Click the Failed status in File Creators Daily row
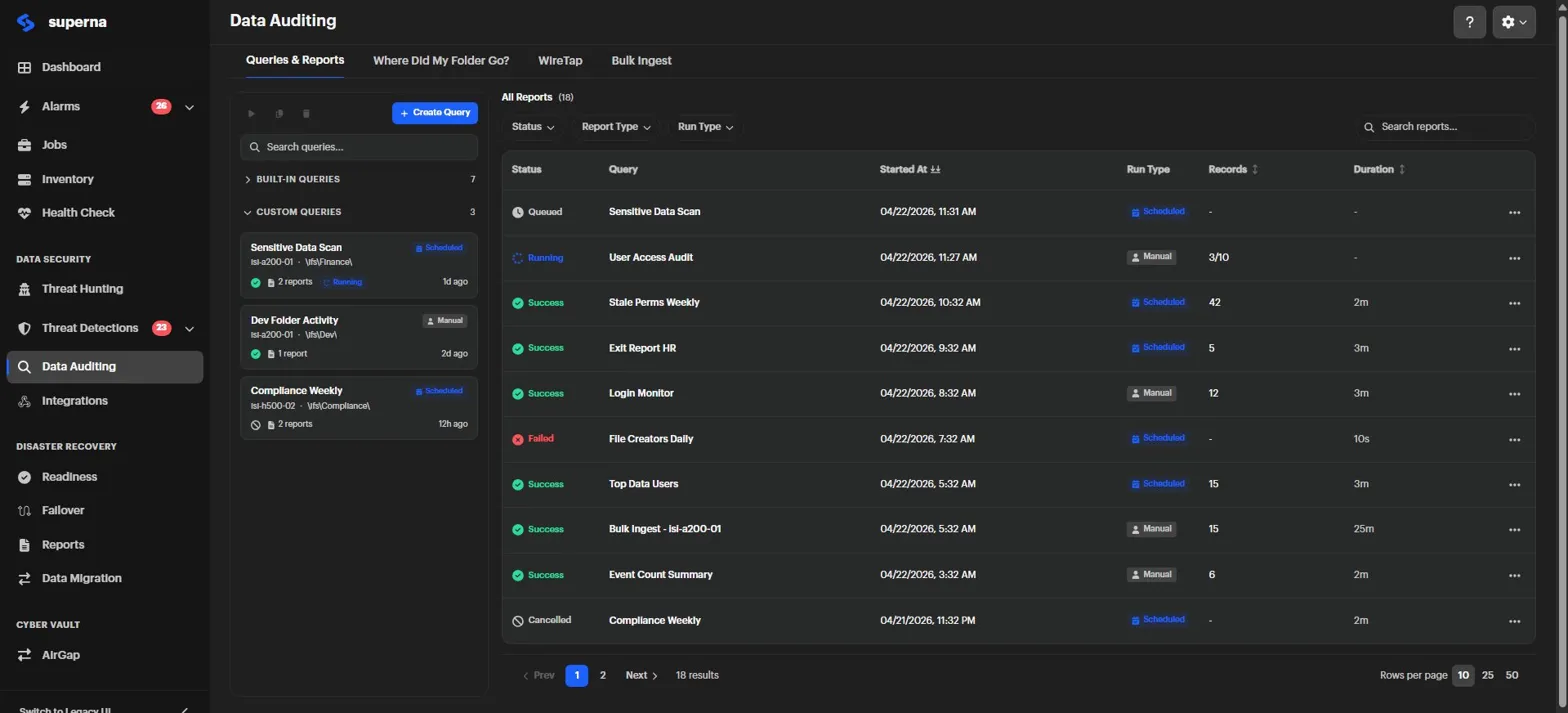1568x713 pixels. pyautogui.click(x=533, y=439)
